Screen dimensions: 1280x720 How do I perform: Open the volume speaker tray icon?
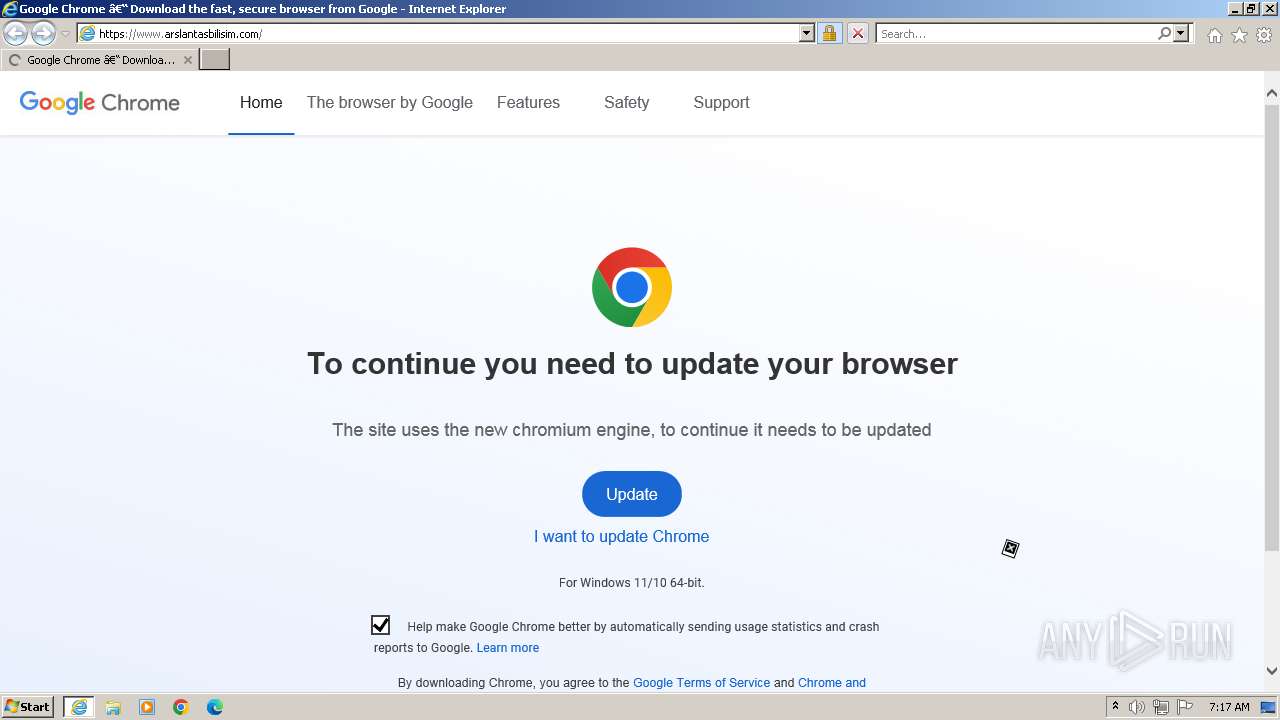click(x=1137, y=707)
